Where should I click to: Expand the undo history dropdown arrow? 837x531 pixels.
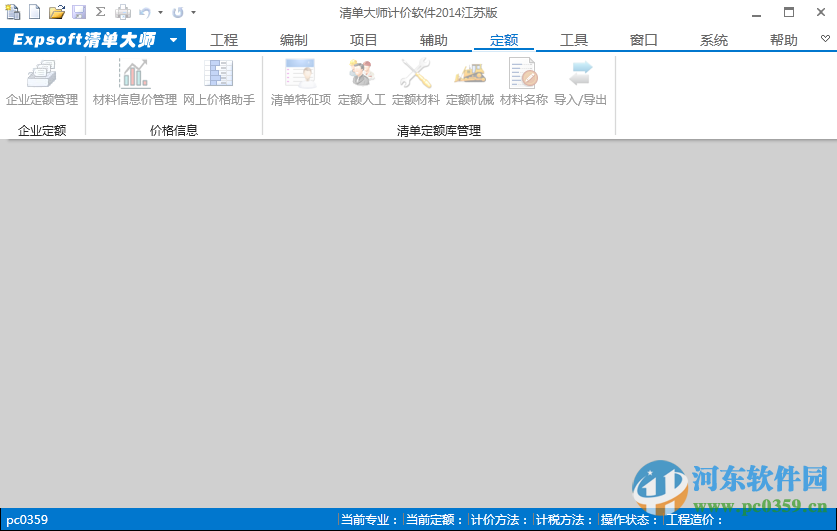pos(160,12)
